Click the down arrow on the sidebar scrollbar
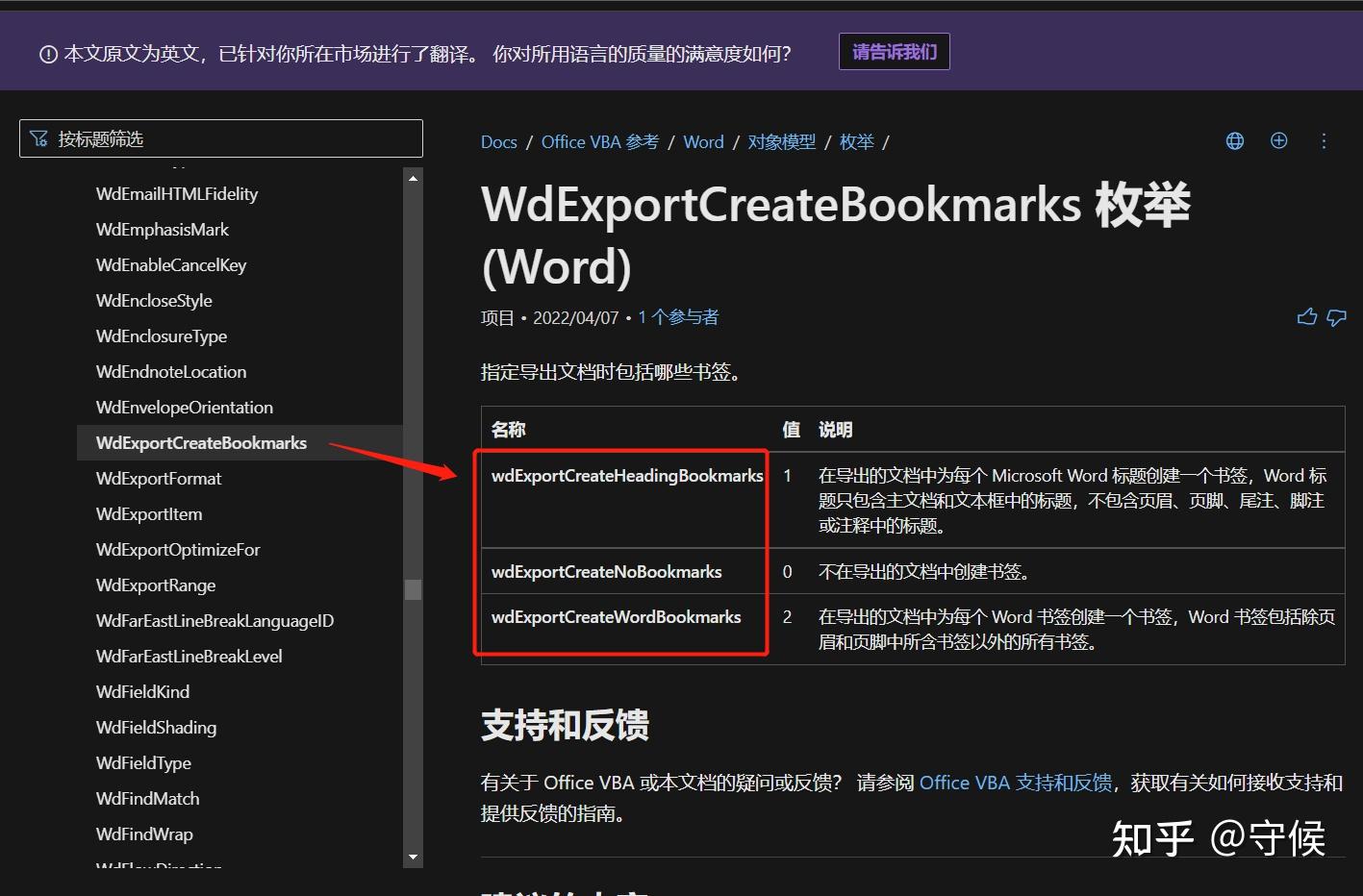 pos(413,857)
